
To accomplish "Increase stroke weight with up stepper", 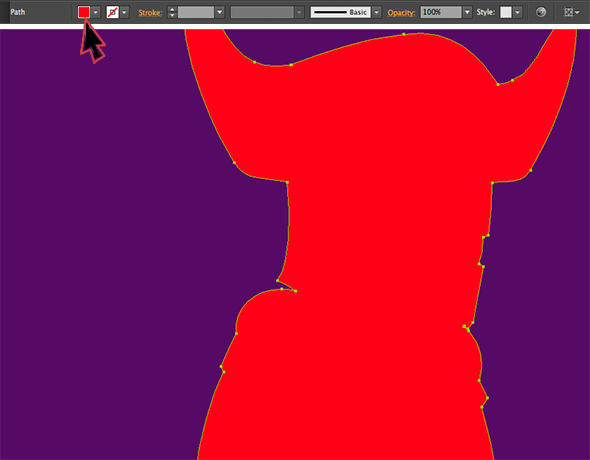I will 172,9.
